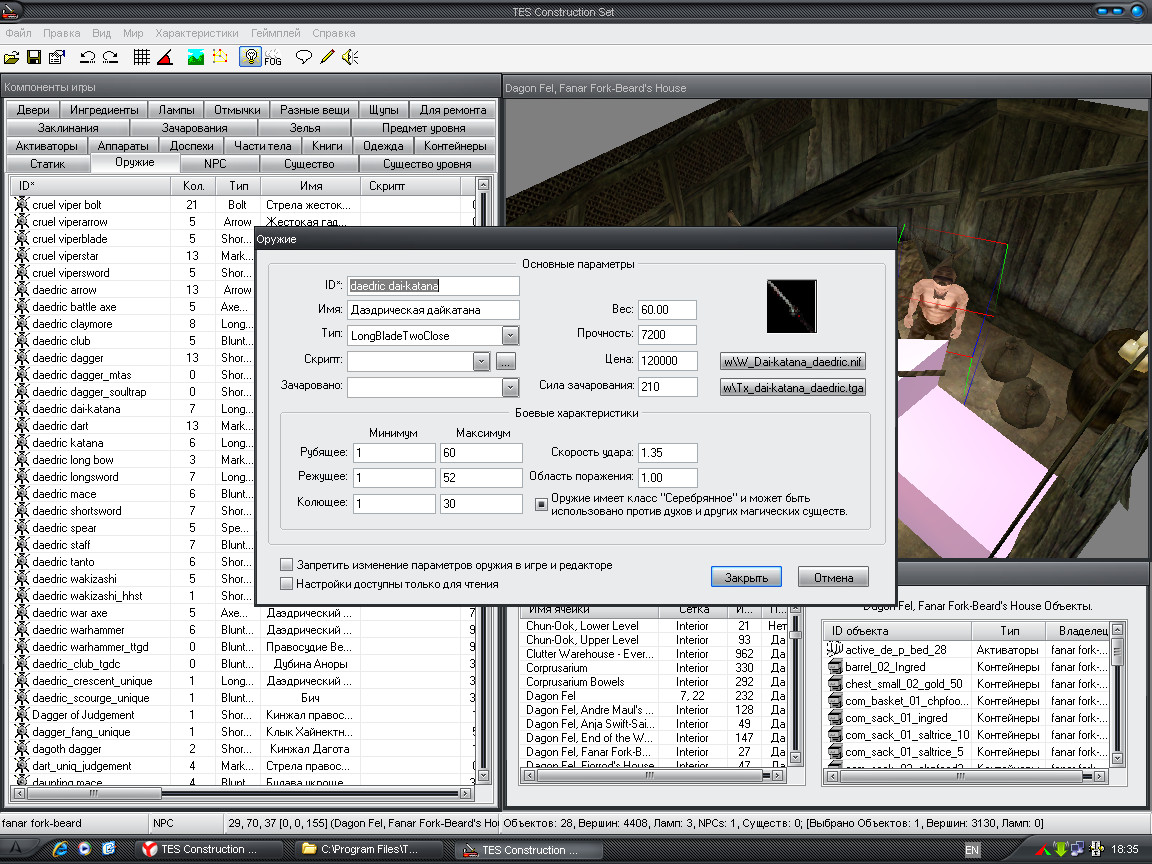This screenshot has height=864, width=1152.
Task: Toggle the FOG toolbar icon
Action: click(x=273, y=57)
